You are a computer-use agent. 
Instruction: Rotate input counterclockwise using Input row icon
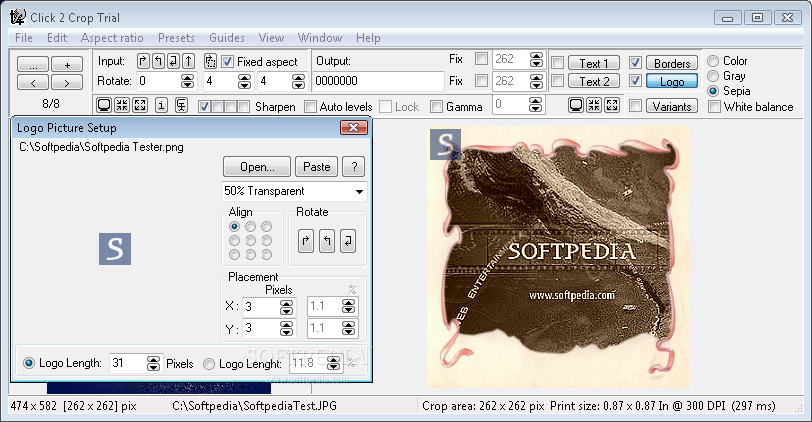(x=158, y=61)
